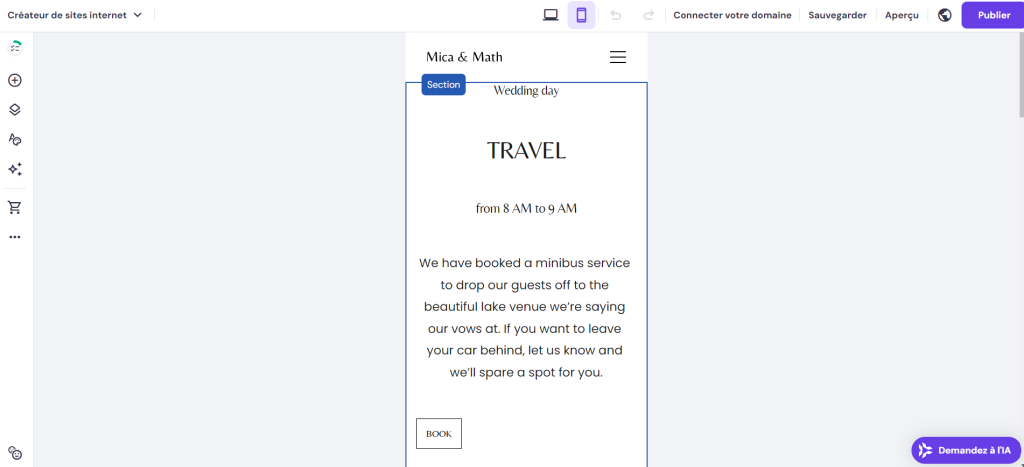1024x467 pixels.
Task: Open the language globe icon
Action: [x=944, y=15]
